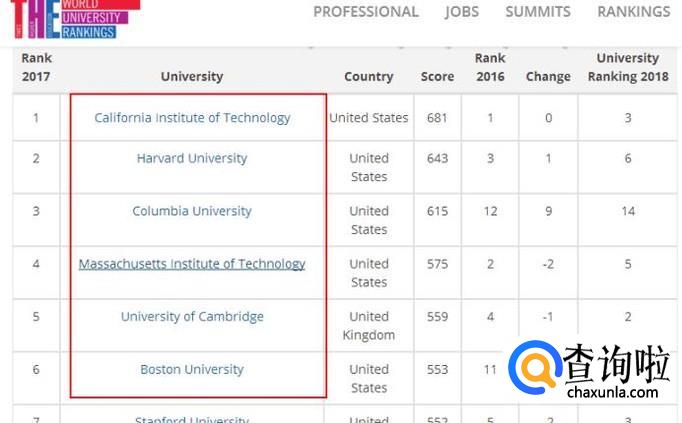Viewport: 682px width, 423px height.
Task: Sort by University Ranking 2018 column
Action: pos(627,67)
